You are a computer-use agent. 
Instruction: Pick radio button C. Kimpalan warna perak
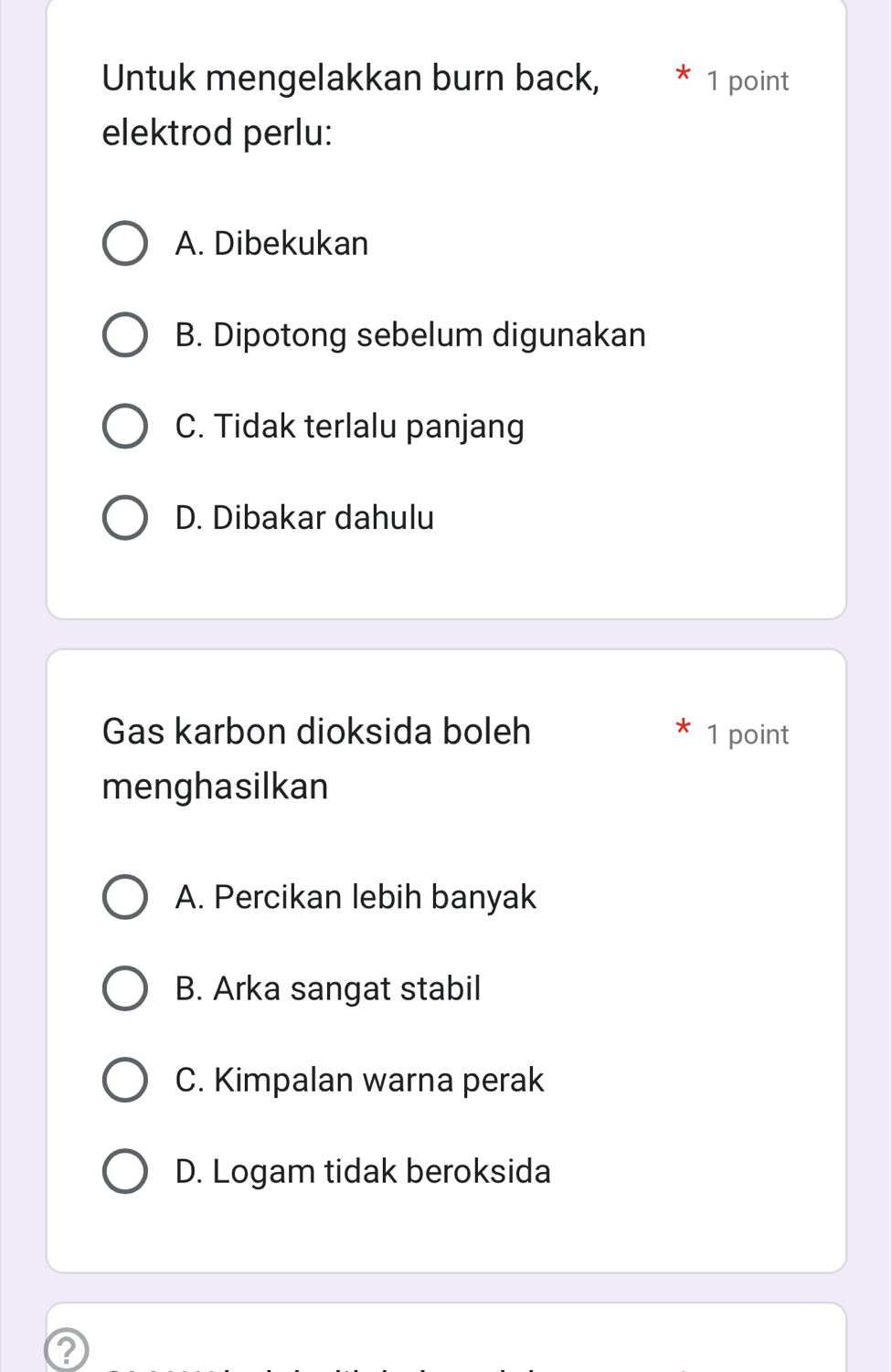pos(124,1080)
